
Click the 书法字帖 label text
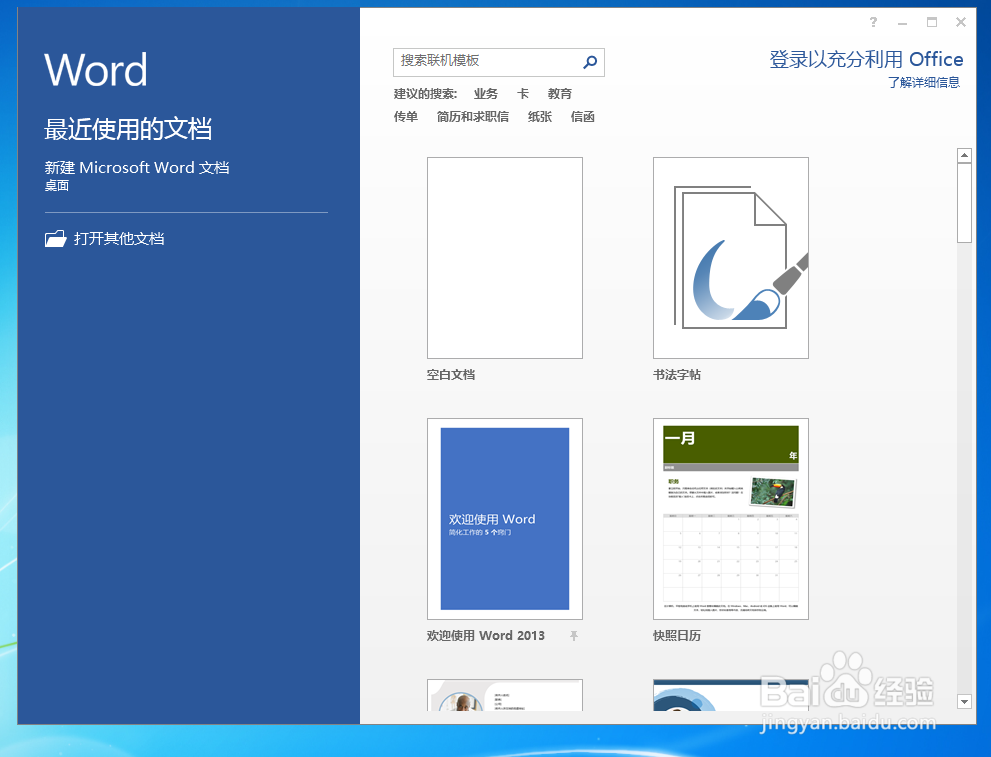point(677,375)
